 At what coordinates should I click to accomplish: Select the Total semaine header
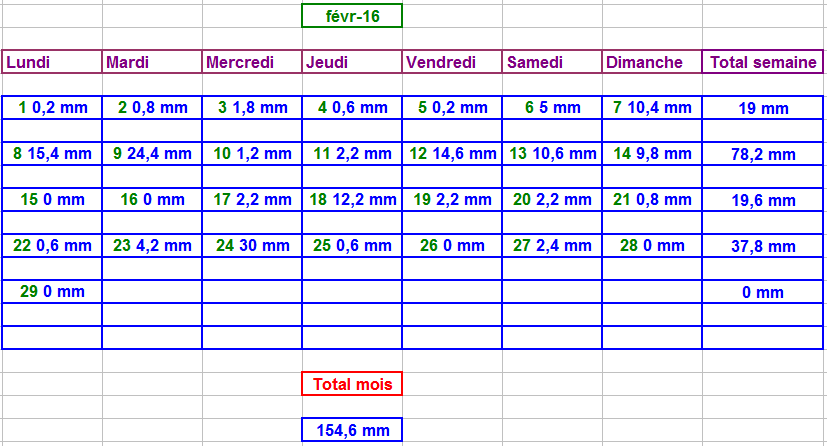coord(764,62)
